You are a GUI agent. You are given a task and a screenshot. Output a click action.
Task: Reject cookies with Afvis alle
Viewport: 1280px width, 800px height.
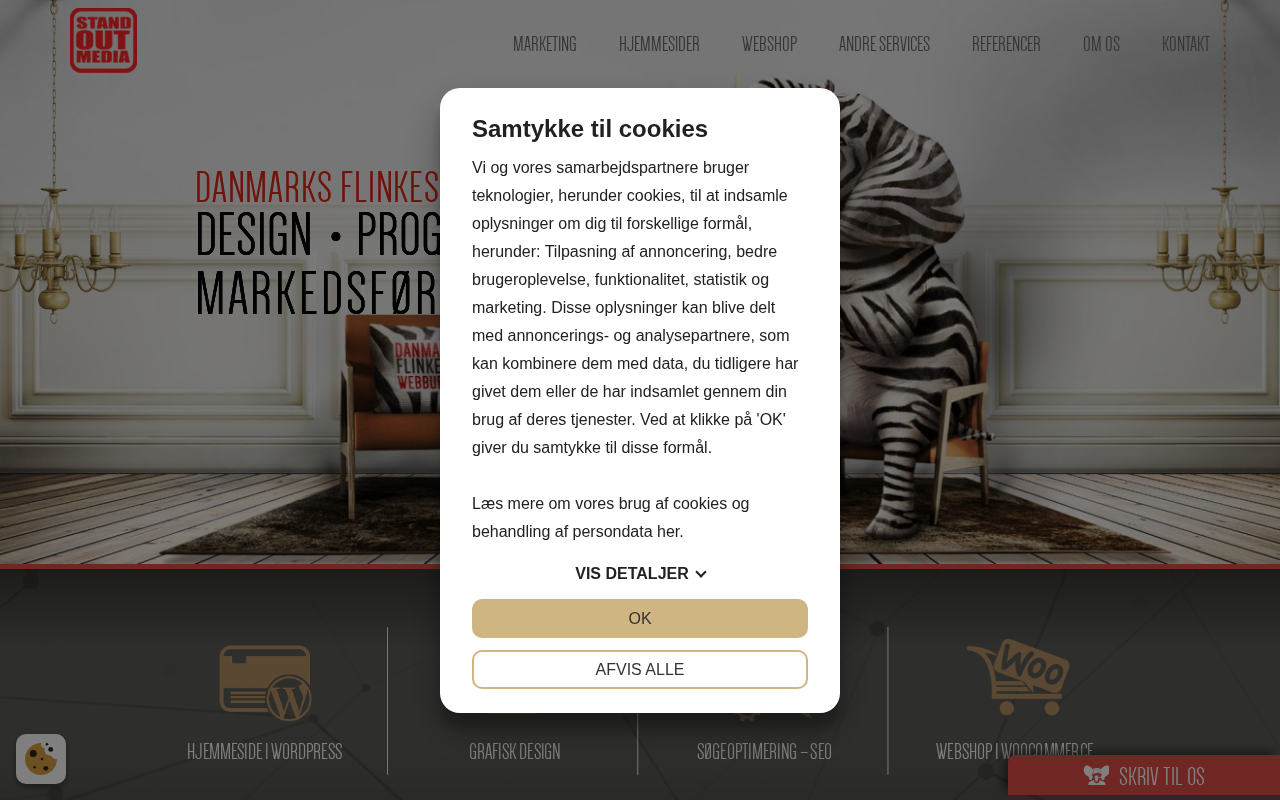(x=640, y=669)
